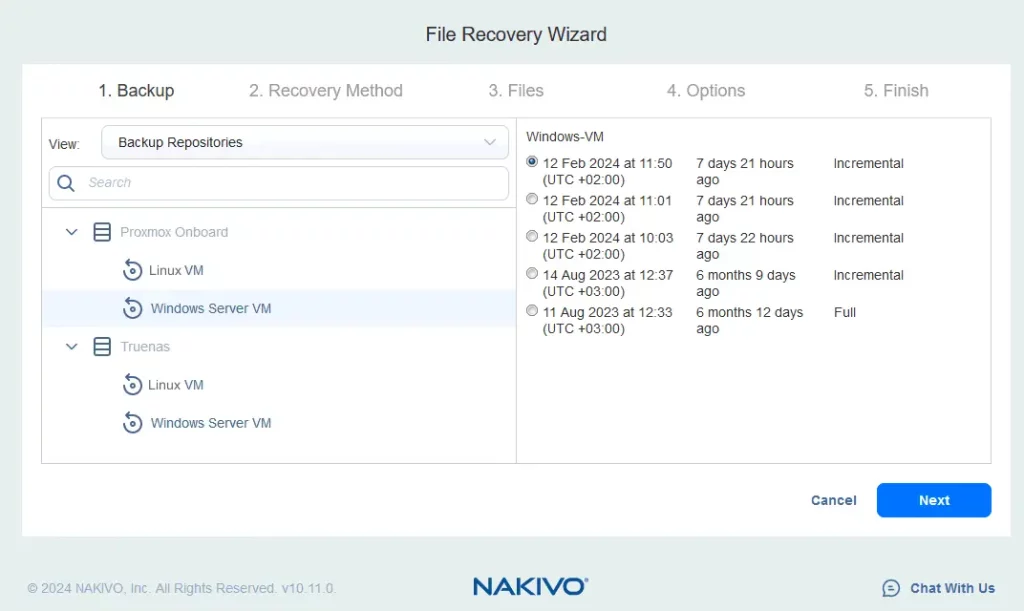Click the Next button

pyautogui.click(x=933, y=500)
